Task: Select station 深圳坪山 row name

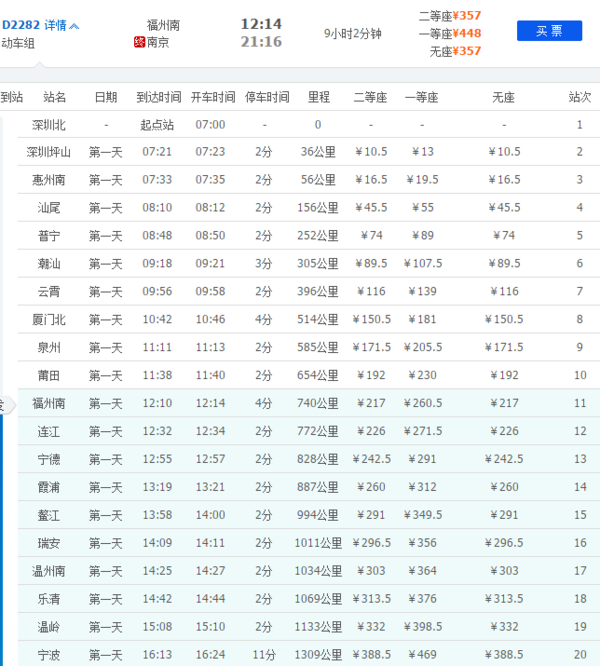Action: point(48,152)
